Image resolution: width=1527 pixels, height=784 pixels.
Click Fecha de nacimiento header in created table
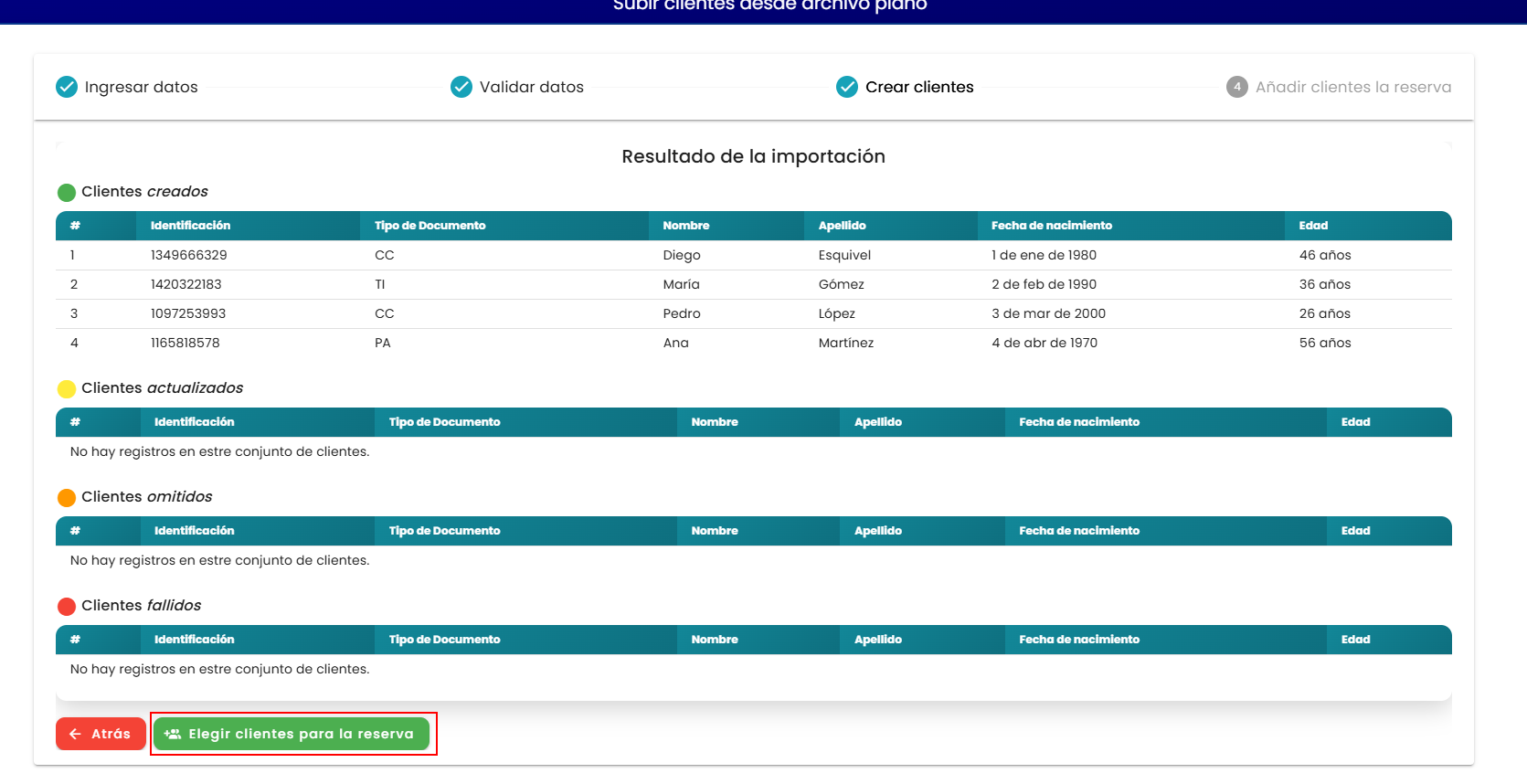point(1052,226)
